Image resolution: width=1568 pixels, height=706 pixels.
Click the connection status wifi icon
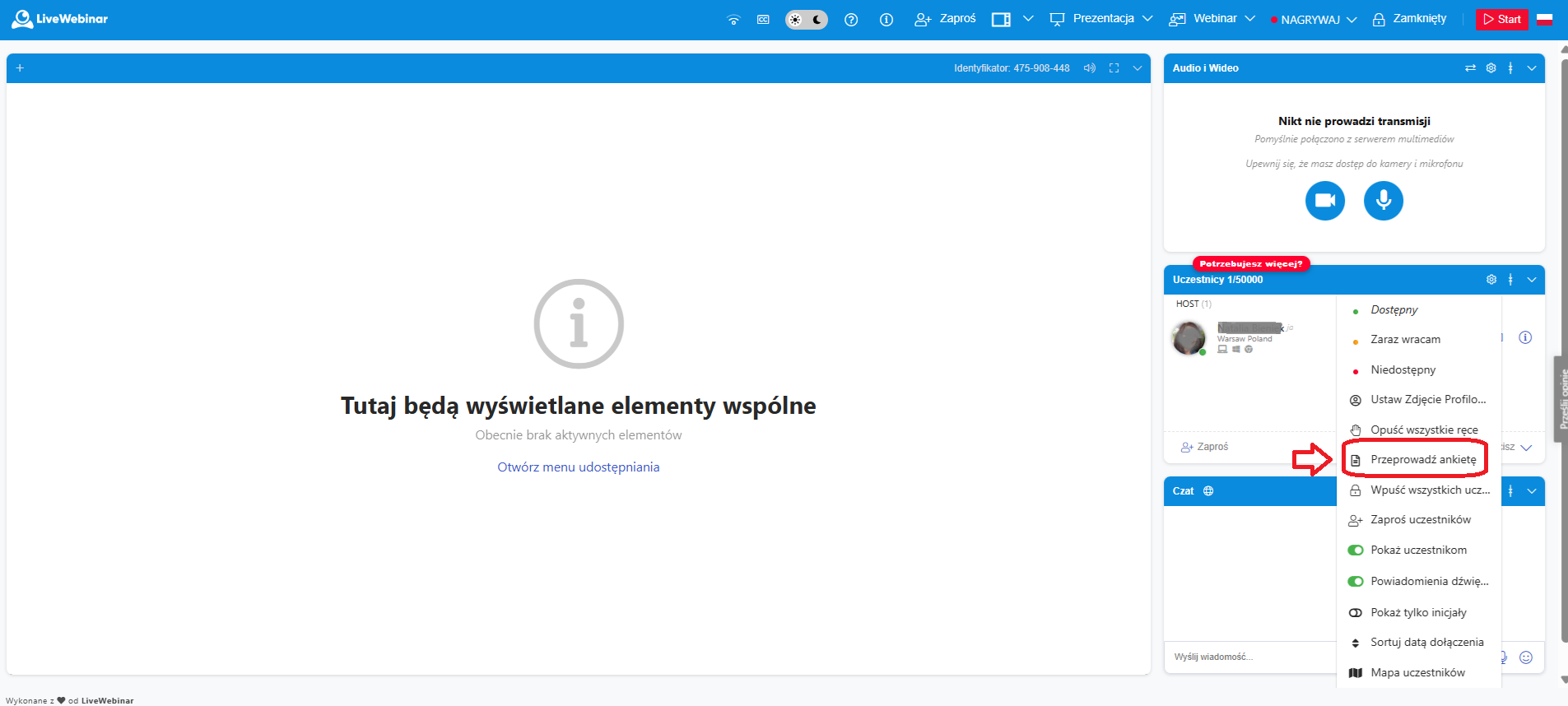pyautogui.click(x=733, y=20)
